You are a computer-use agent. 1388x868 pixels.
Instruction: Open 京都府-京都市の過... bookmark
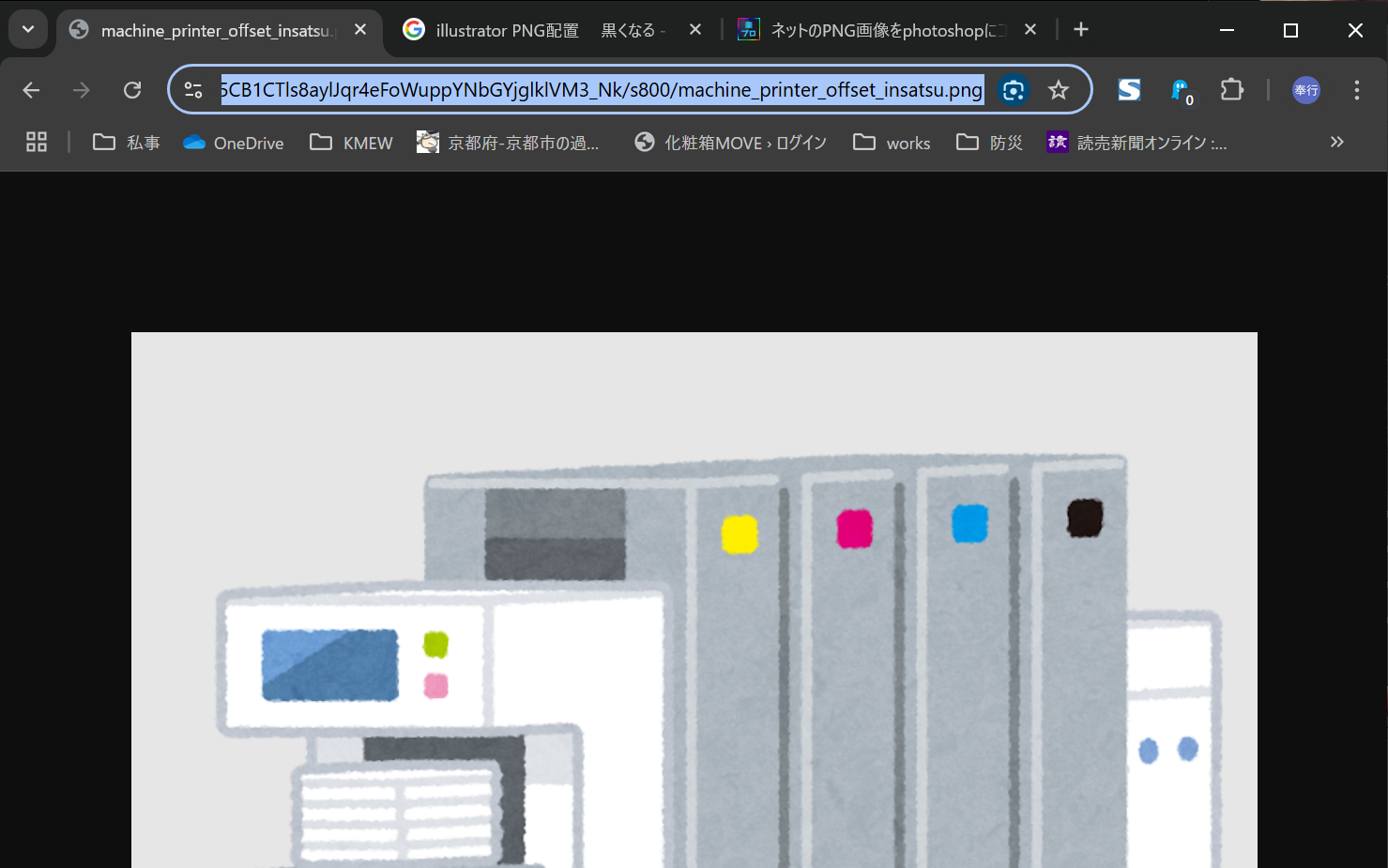tap(509, 143)
